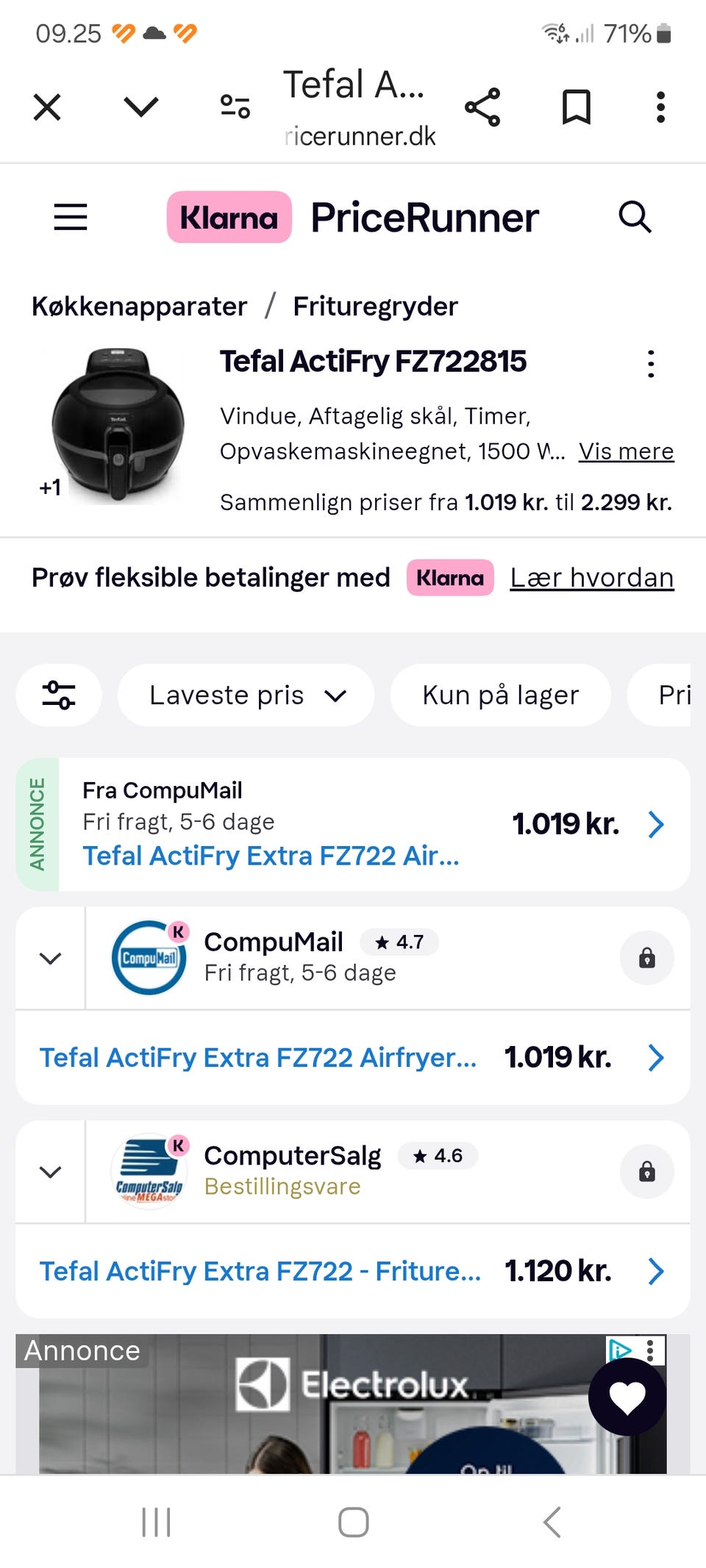Share the page with the share icon
706x1568 pixels.
point(482,107)
